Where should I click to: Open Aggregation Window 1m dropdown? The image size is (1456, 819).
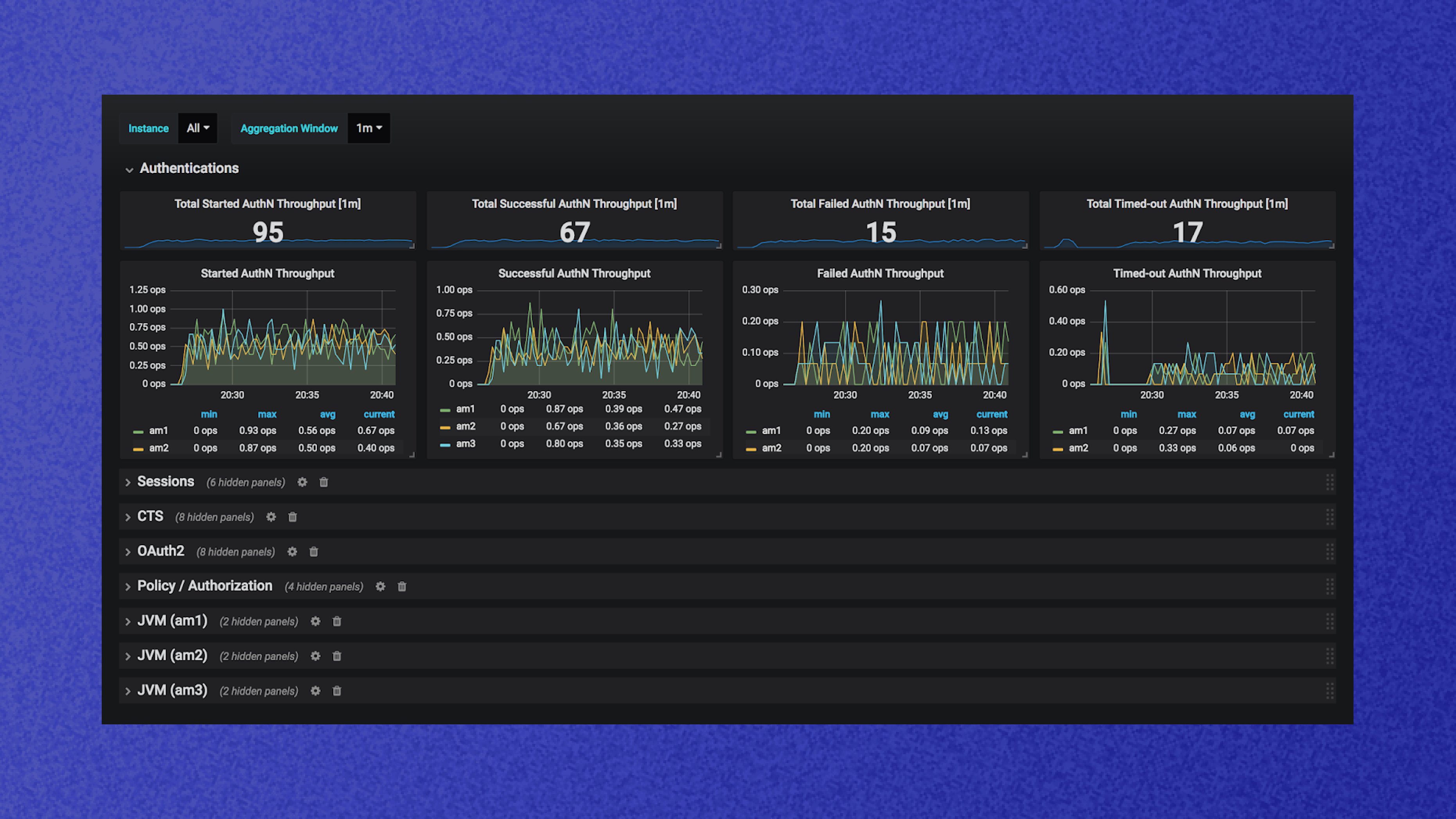click(x=368, y=128)
